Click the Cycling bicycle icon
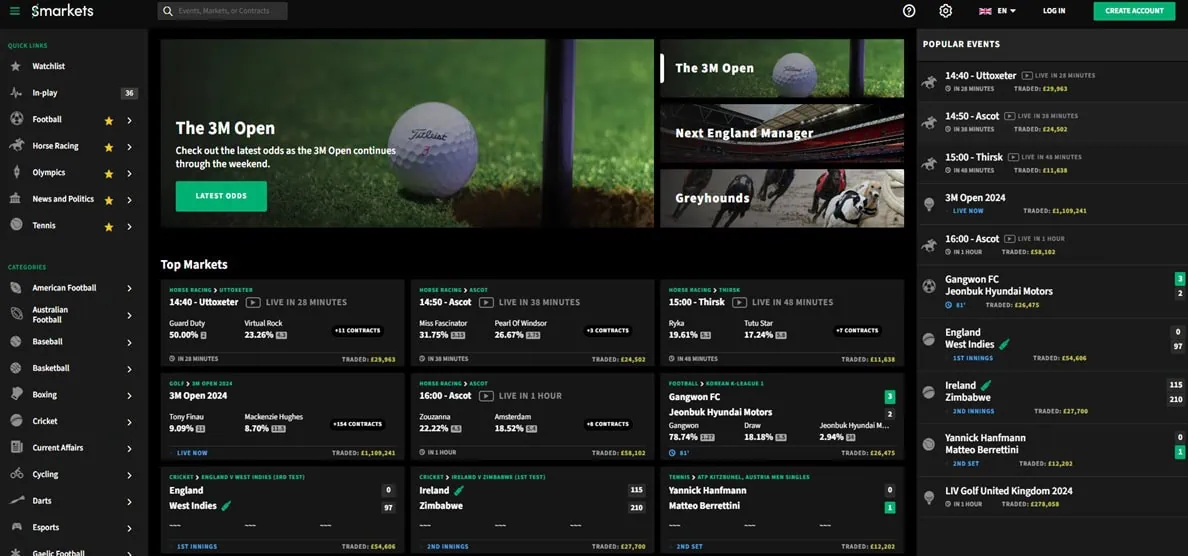Image resolution: width=1188 pixels, height=556 pixels. (16, 474)
